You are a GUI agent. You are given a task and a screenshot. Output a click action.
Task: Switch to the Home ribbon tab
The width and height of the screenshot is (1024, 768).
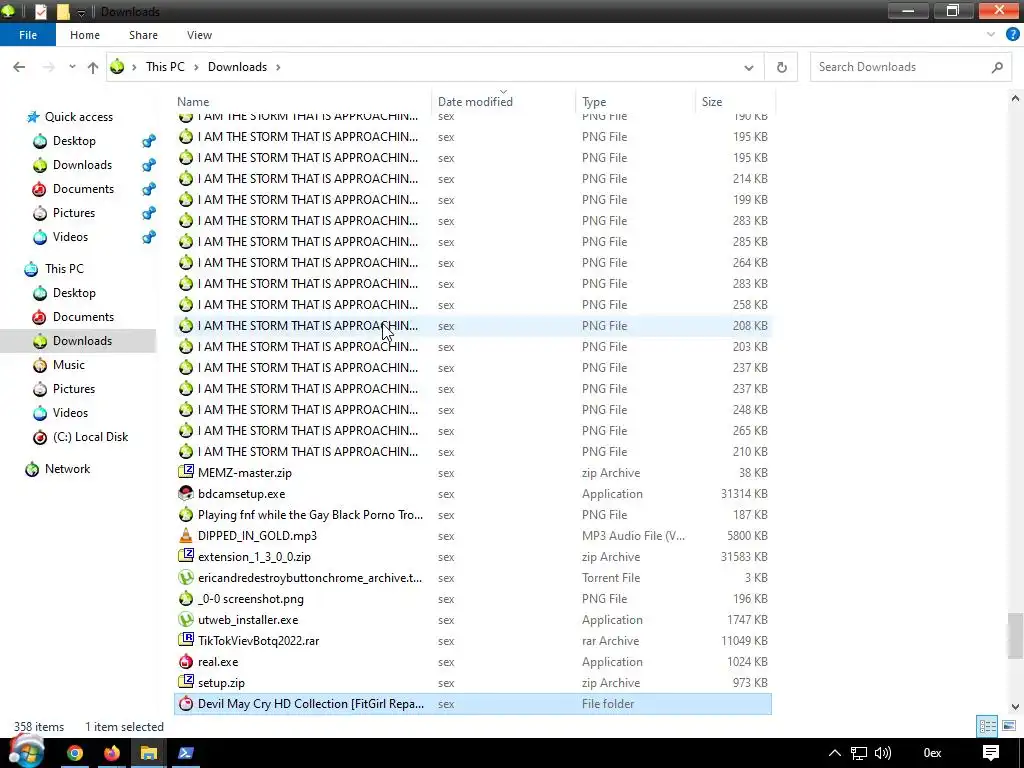[x=85, y=35]
